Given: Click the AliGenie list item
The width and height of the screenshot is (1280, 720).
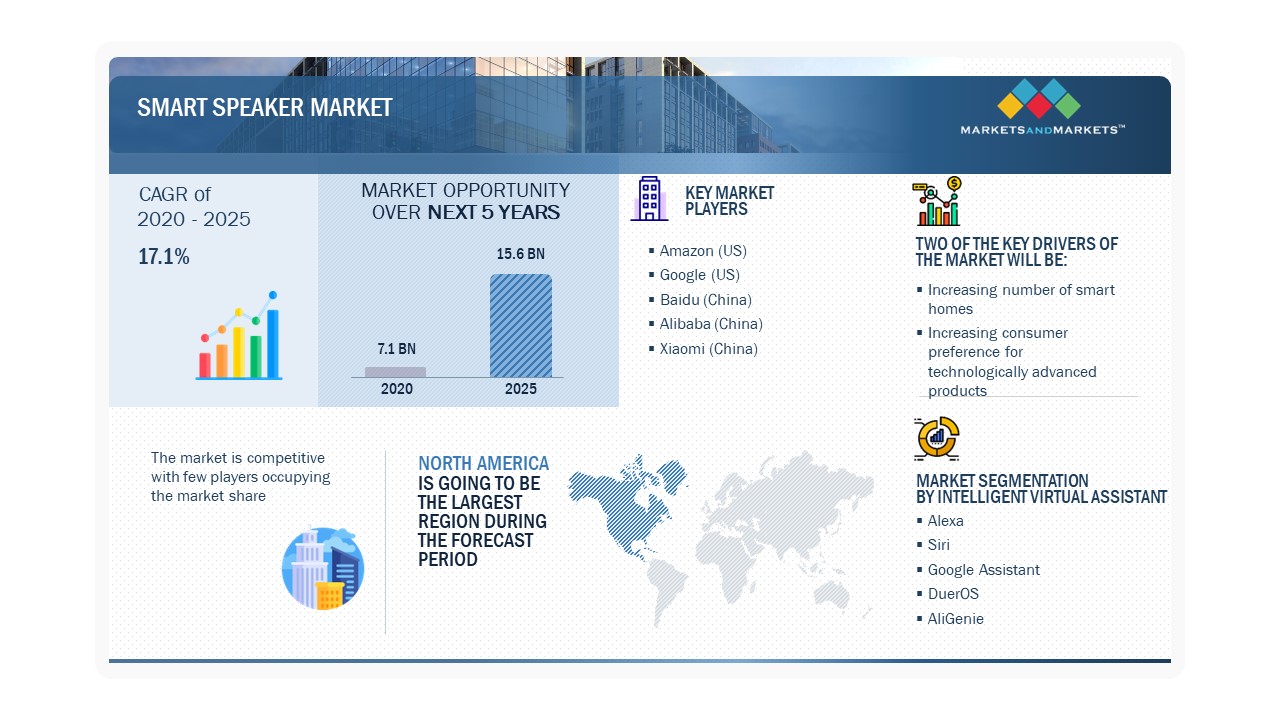Looking at the screenshot, I should pyautogui.click(x=955, y=619).
